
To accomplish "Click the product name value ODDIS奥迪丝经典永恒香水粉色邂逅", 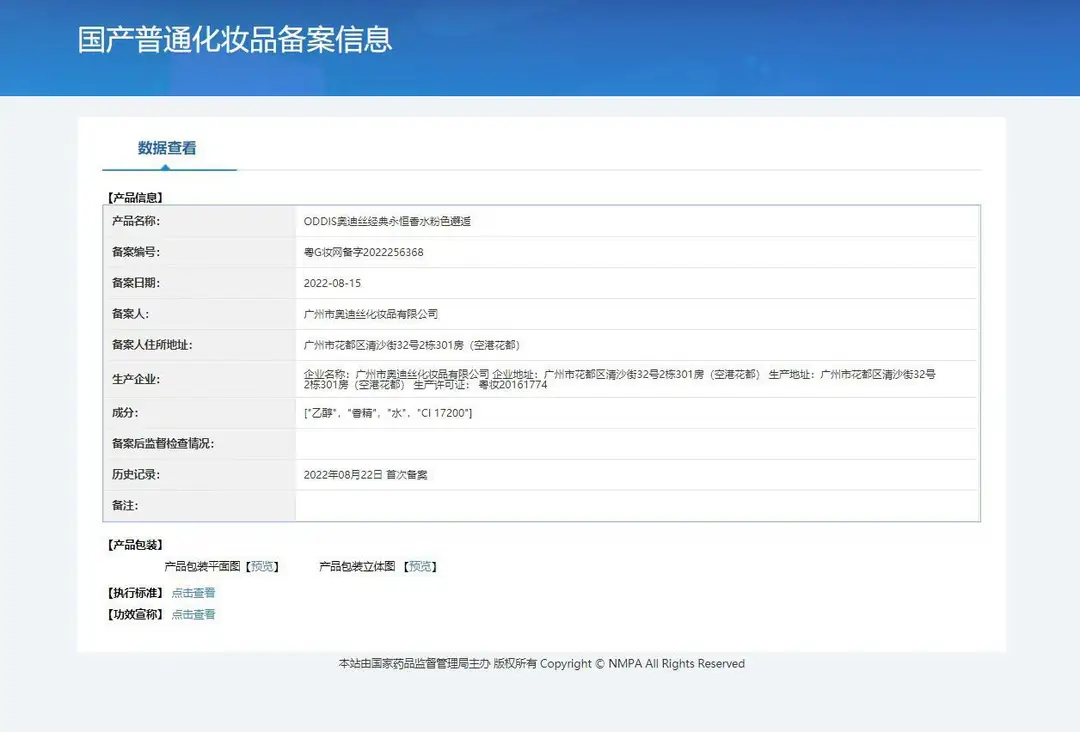I will click(387, 221).
